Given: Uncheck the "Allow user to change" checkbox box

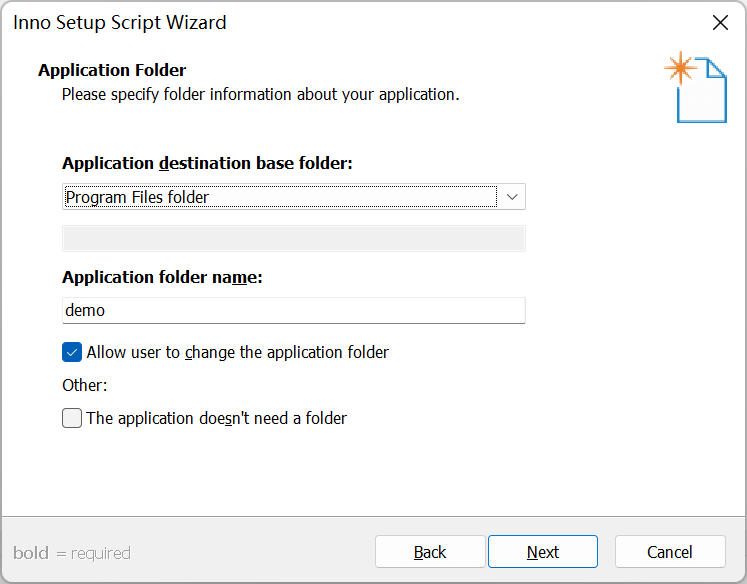Looking at the screenshot, I should point(72,352).
